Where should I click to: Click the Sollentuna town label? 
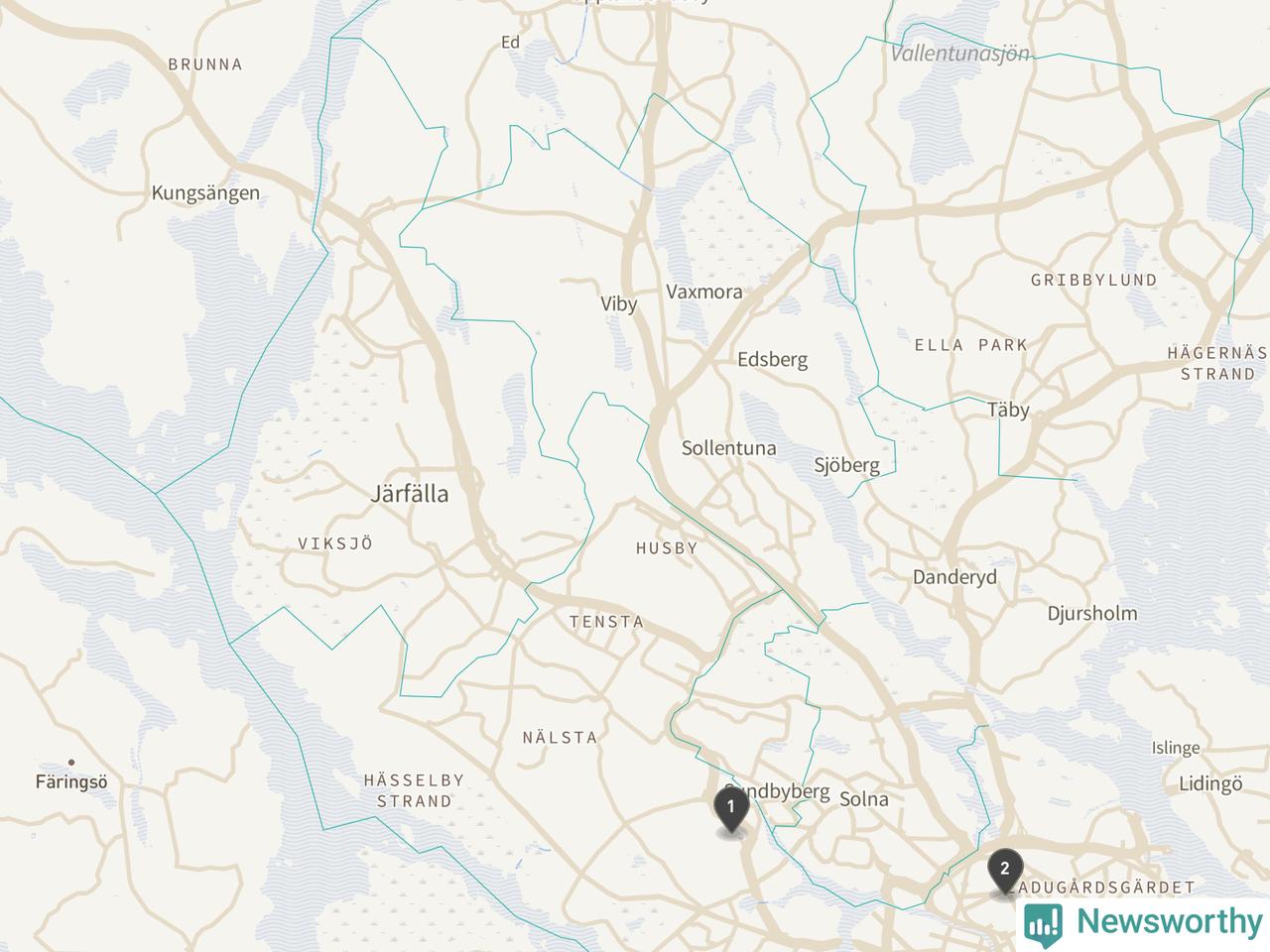point(728,448)
